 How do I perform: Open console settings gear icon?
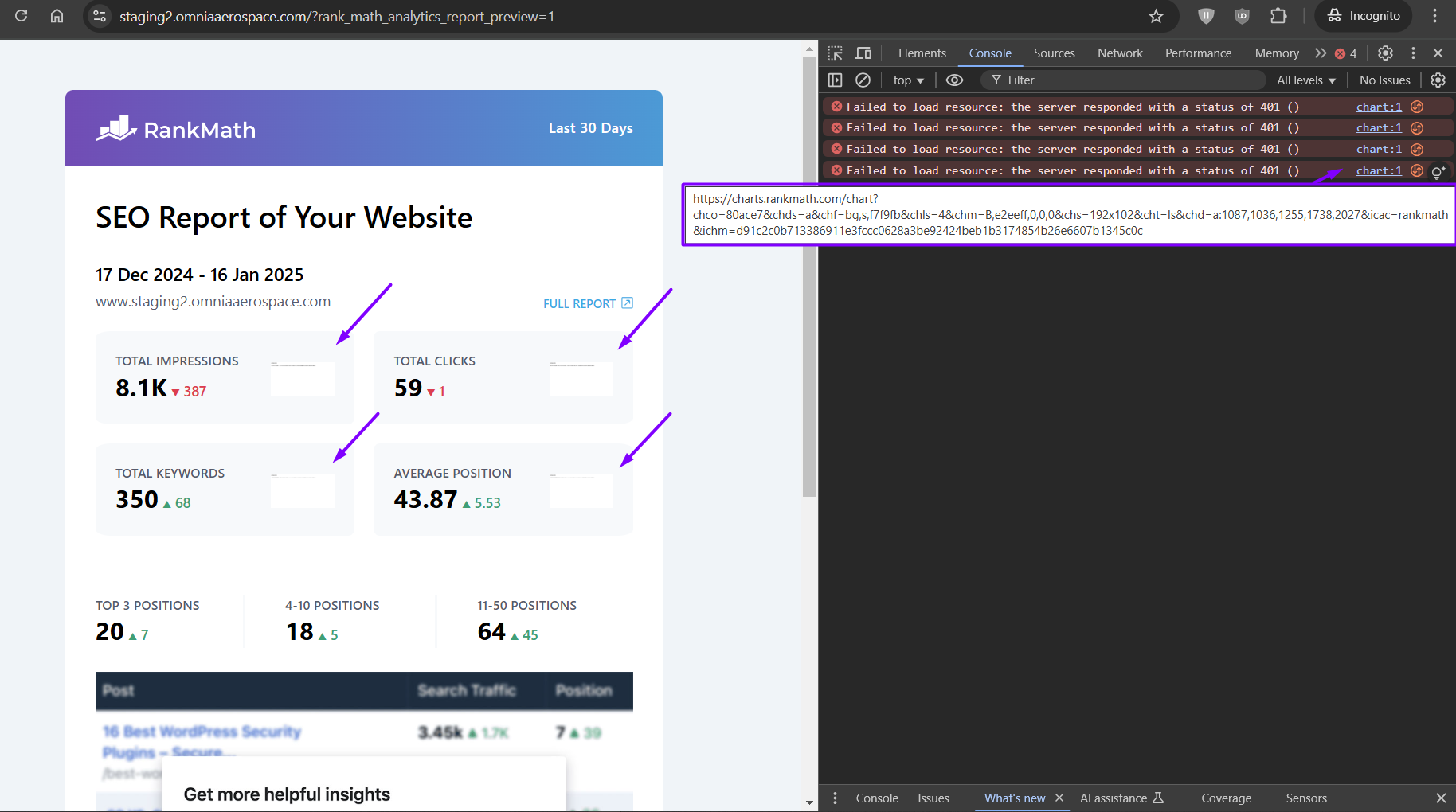click(1438, 80)
